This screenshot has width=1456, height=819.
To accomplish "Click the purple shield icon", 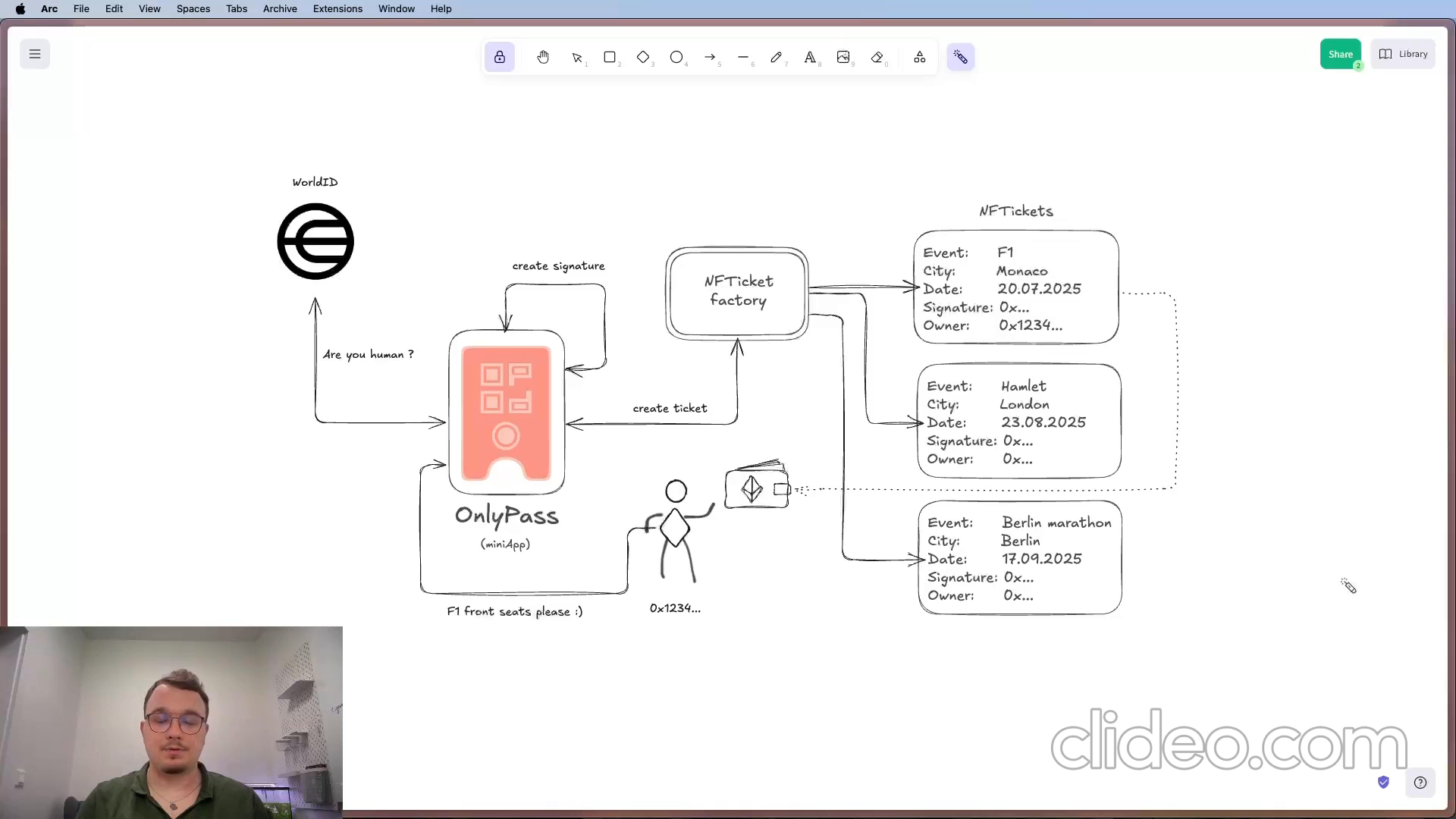I will [x=1383, y=782].
